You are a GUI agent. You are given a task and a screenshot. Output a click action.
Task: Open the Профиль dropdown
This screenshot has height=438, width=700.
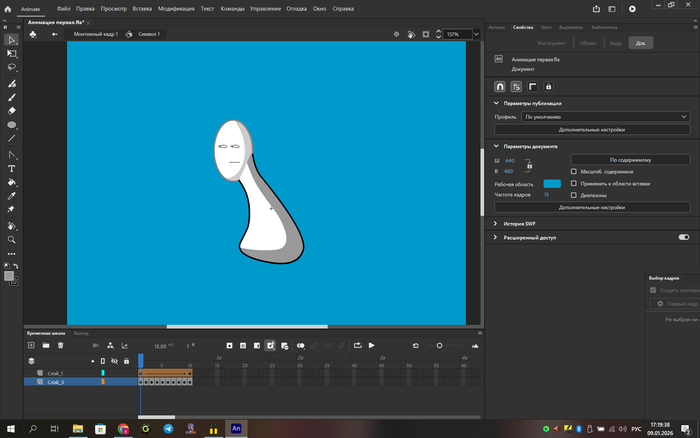click(605, 117)
